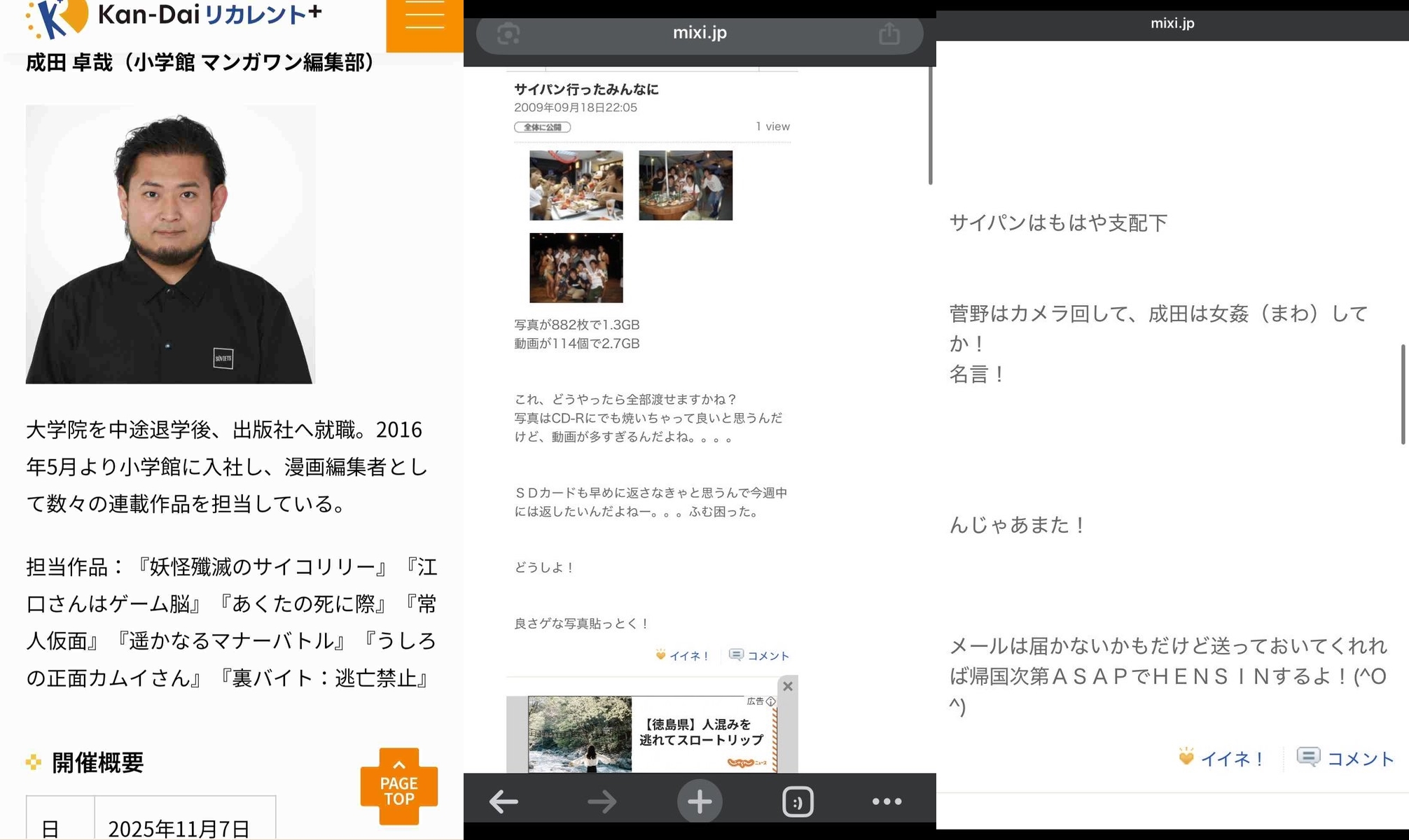Image resolution: width=1409 pixels, height=840 pixels.
Task: Open the tab switcher icon
Action: click(x=798, y=801)
